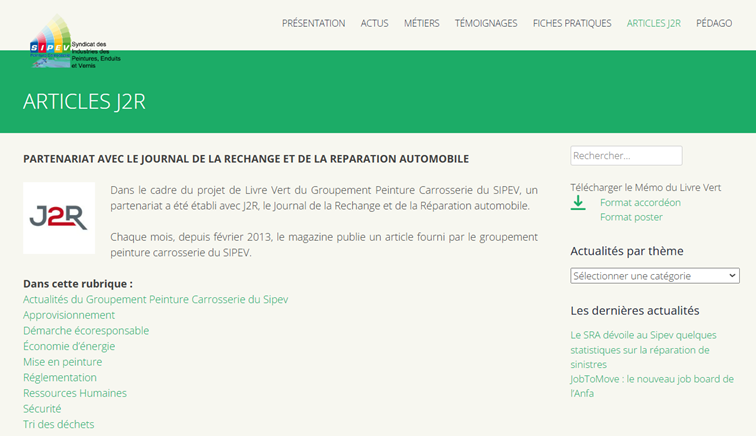
Task: Read the SRA dévoile au Sipev news article
Action: pos(643,350)
